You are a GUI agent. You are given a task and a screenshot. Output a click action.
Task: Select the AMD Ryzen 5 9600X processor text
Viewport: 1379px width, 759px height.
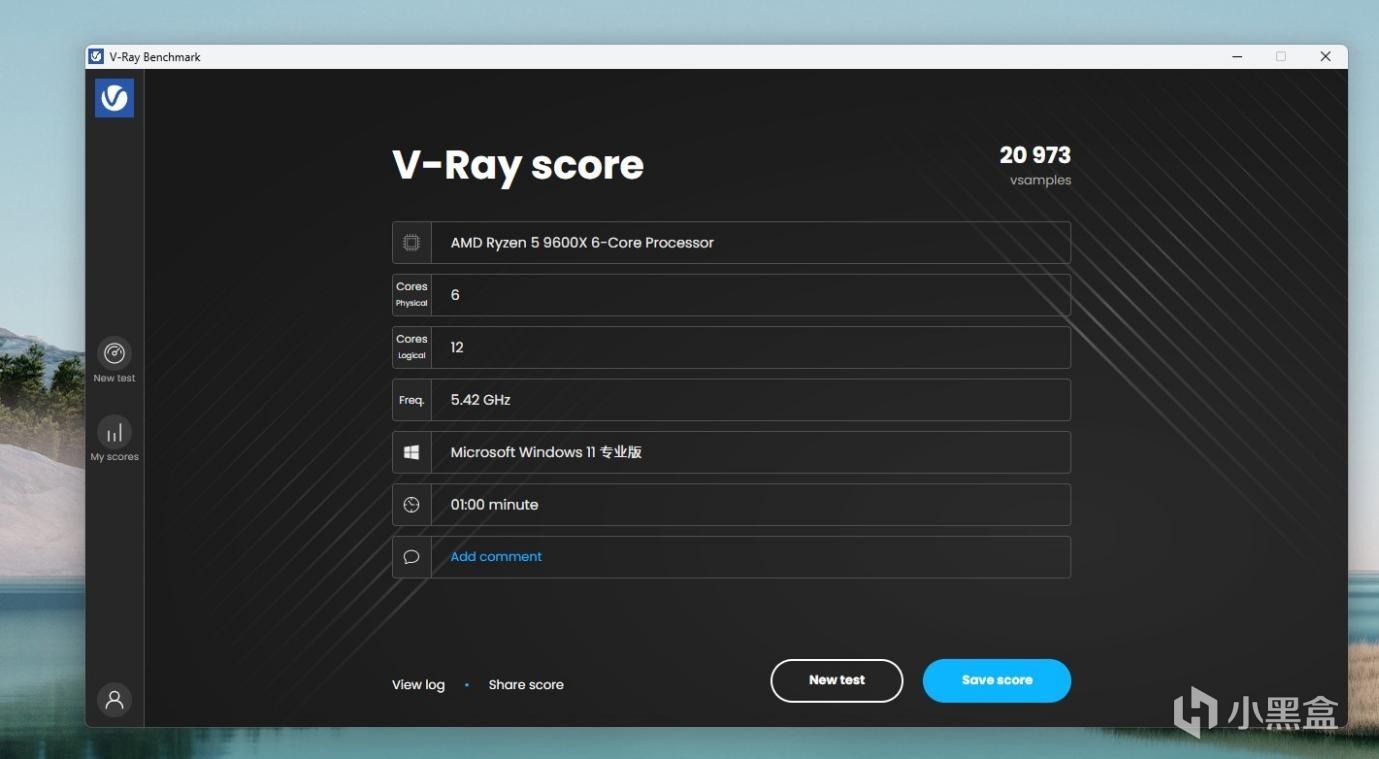point(582,243)
